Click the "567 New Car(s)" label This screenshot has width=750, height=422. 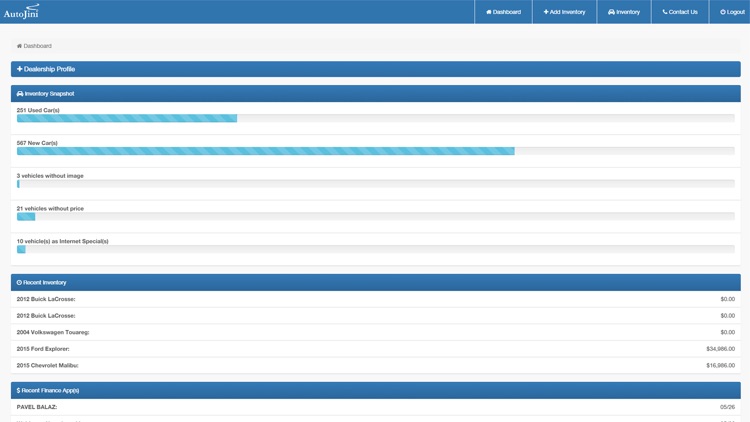(x=37, y=143)
